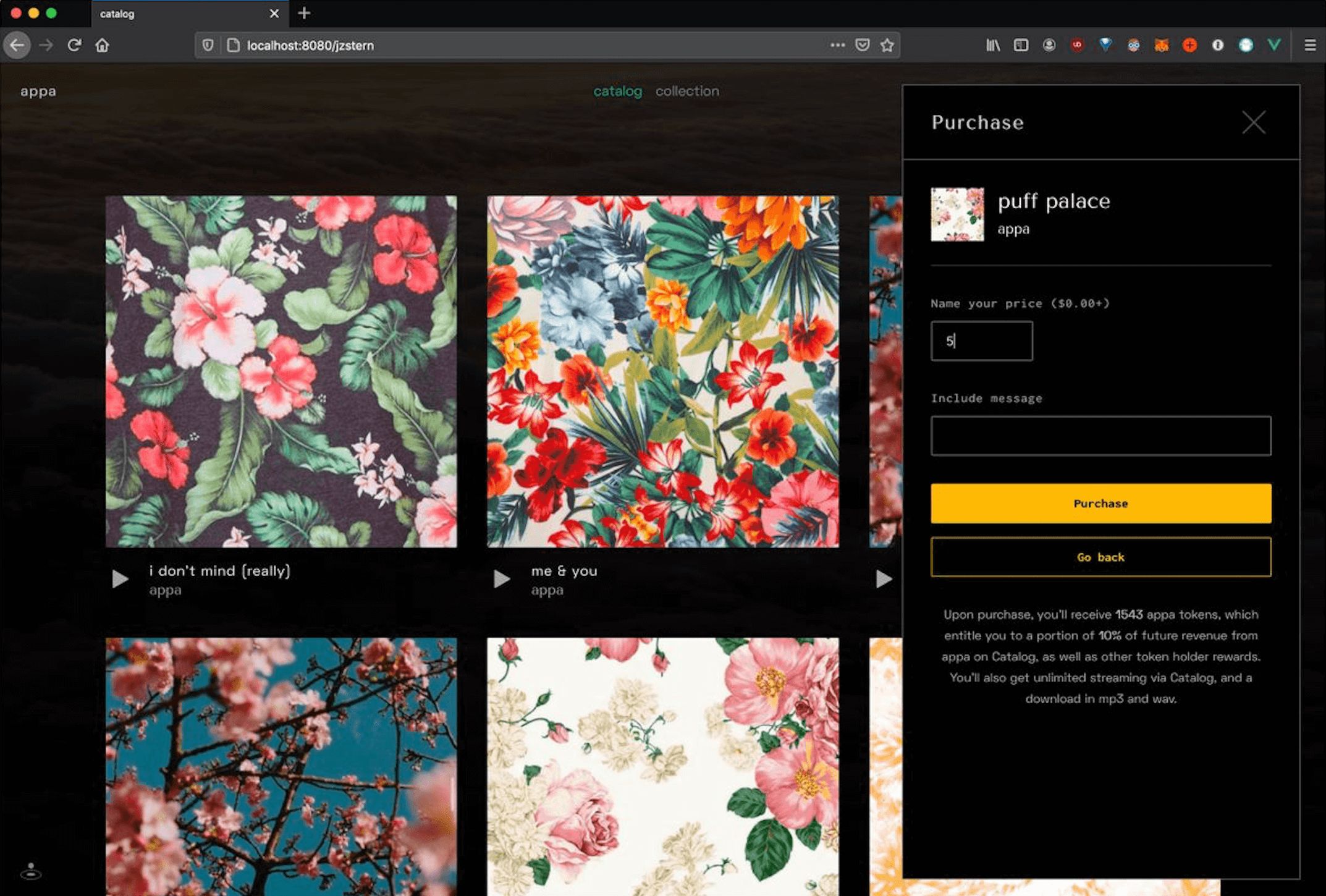1326x896 pixels.
Task: Reload the page
Action: coord(74,45)
